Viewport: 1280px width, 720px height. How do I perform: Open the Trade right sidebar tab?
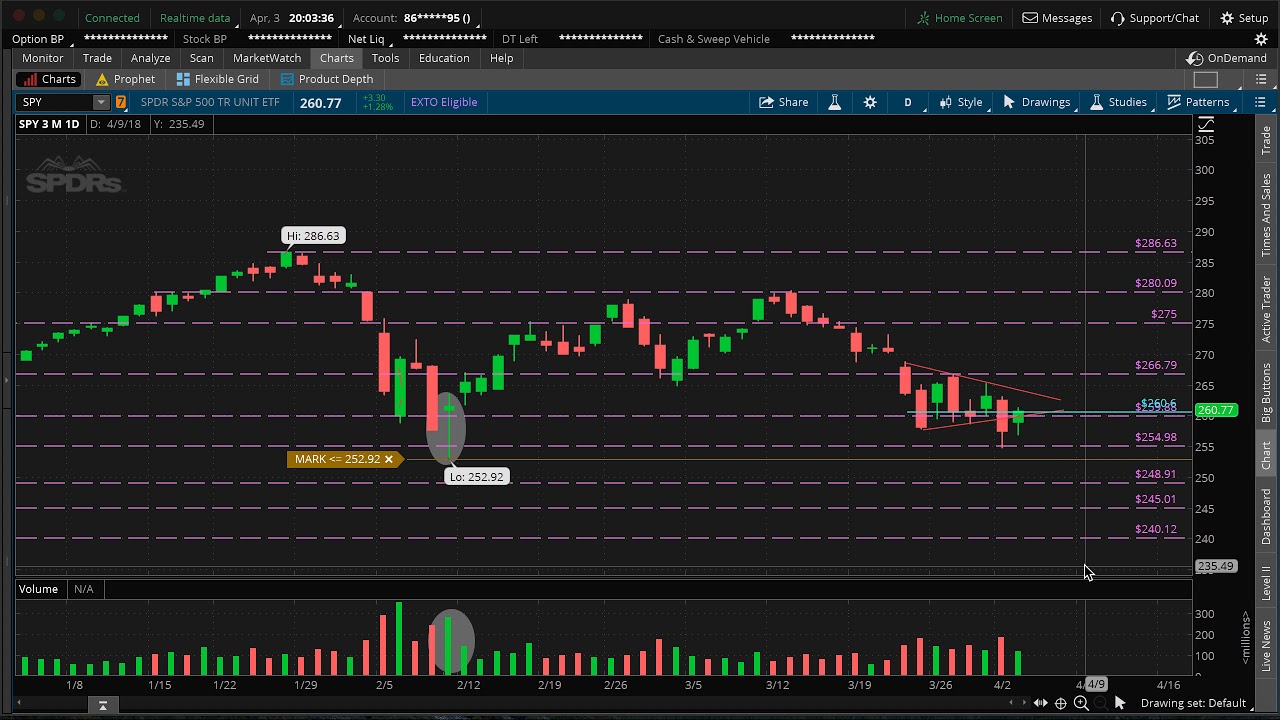coord(1266,141)
